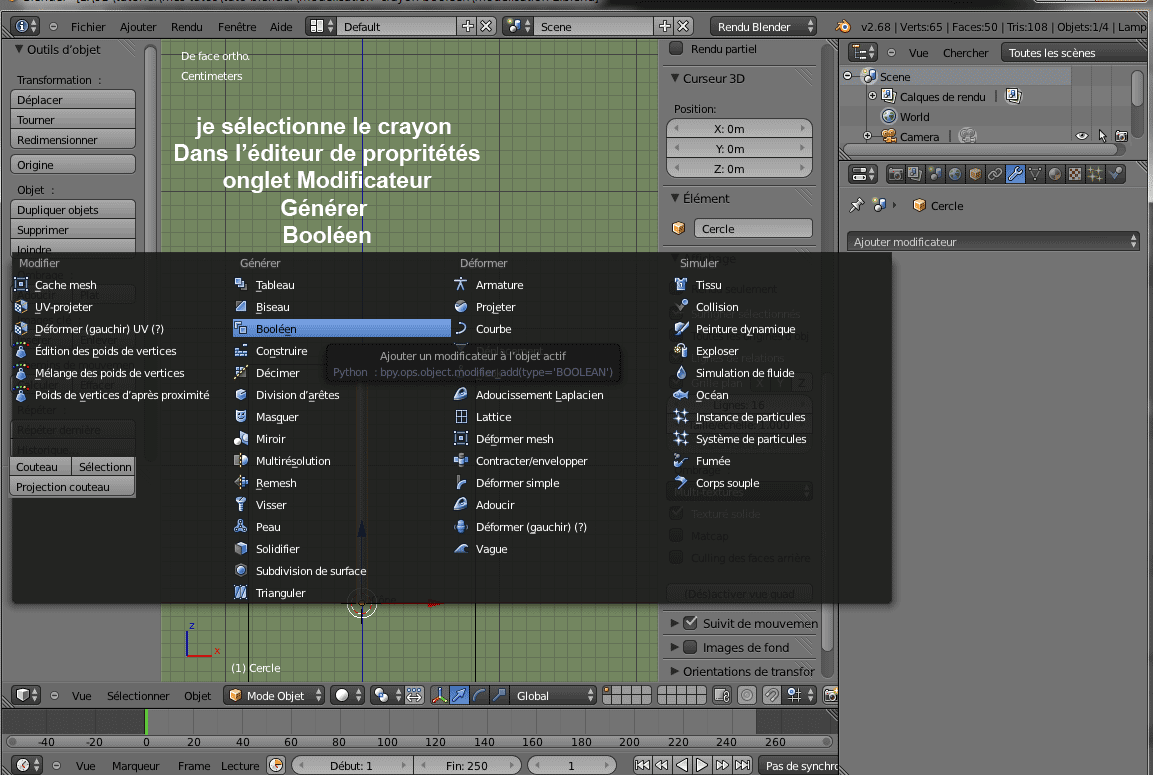Screen dimensions: 1153x775
Task: Open the Render Layers properties tab
Action: pos(915,174)
